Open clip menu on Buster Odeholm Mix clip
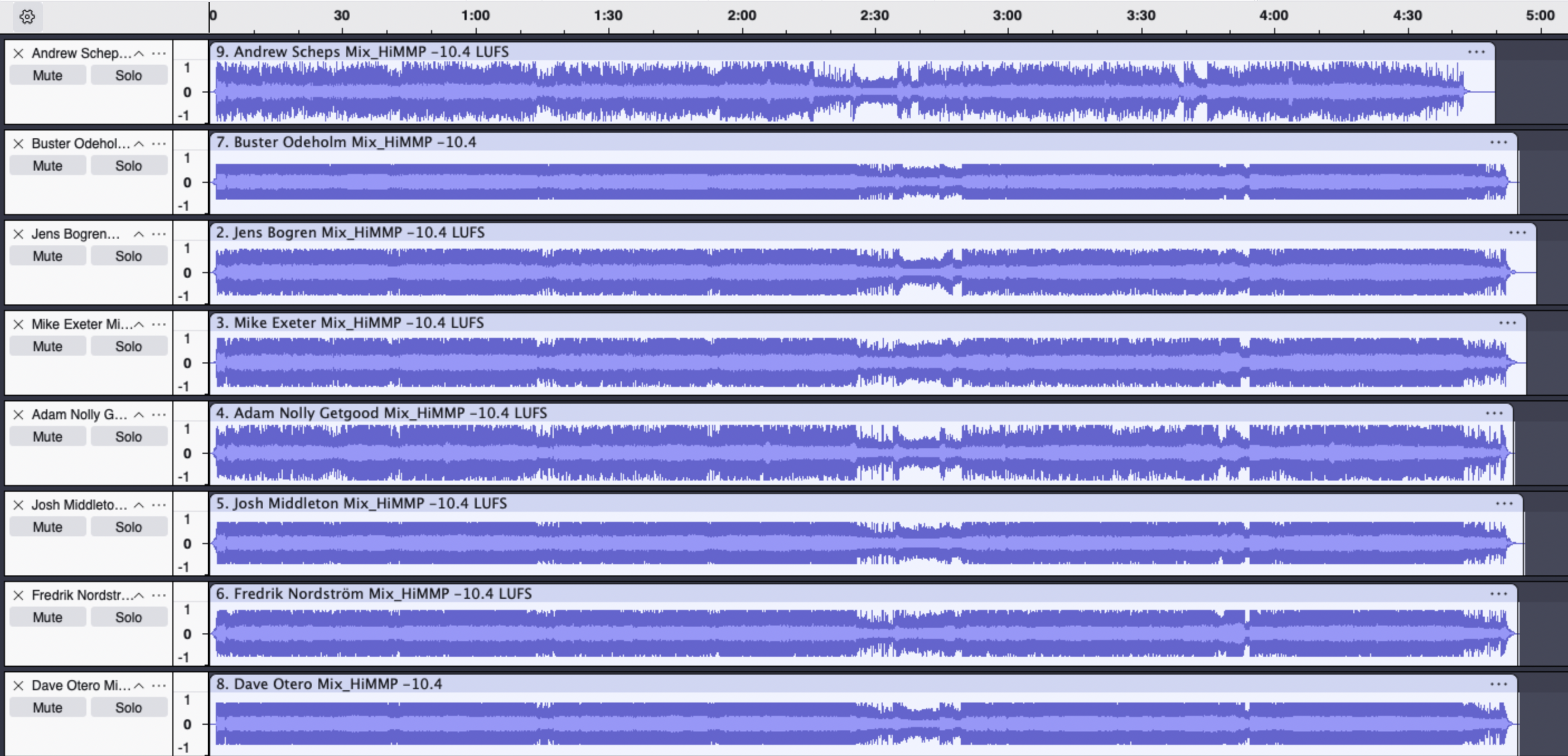 coord(1499,142)
